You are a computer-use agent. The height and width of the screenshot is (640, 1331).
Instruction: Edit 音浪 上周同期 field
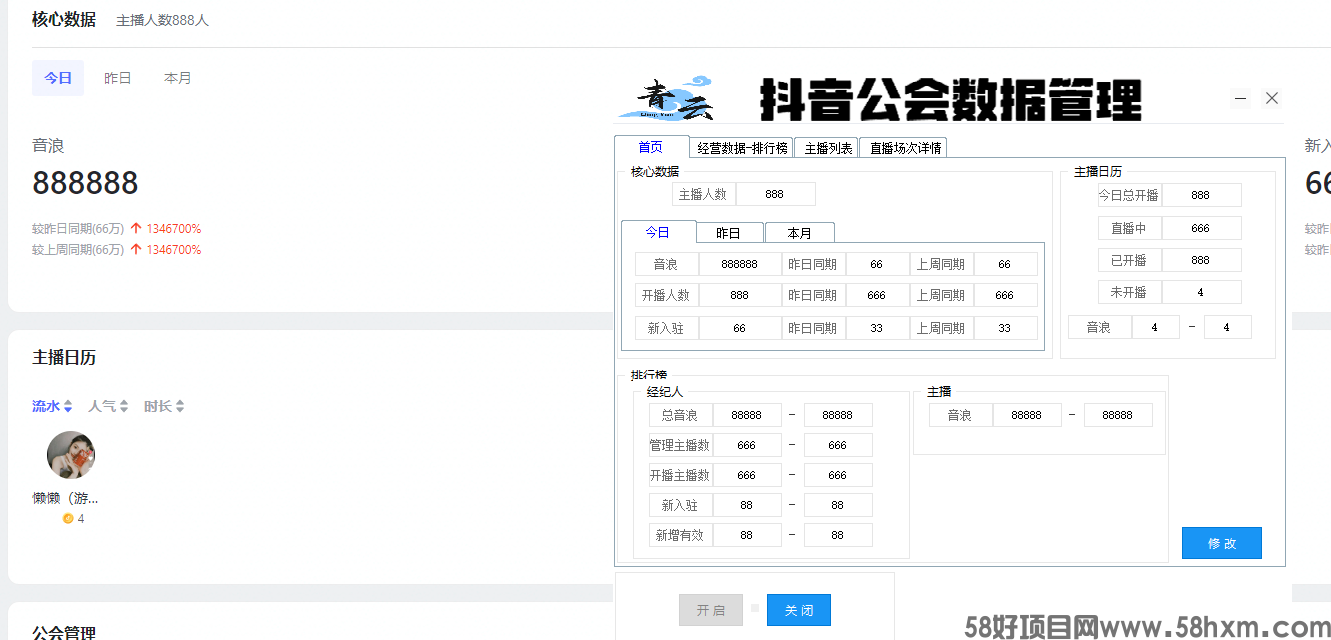(x=1005, y=265)
